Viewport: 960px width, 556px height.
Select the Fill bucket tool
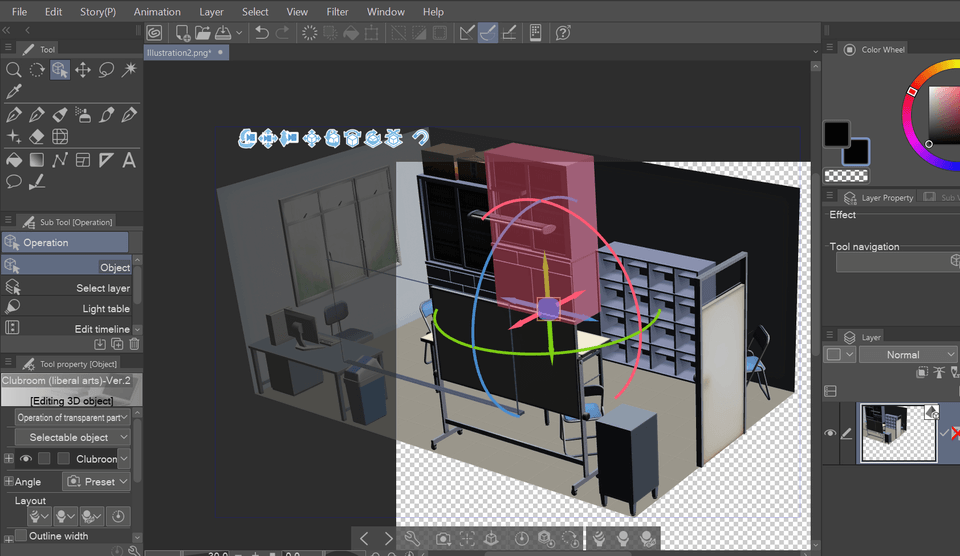13,160
